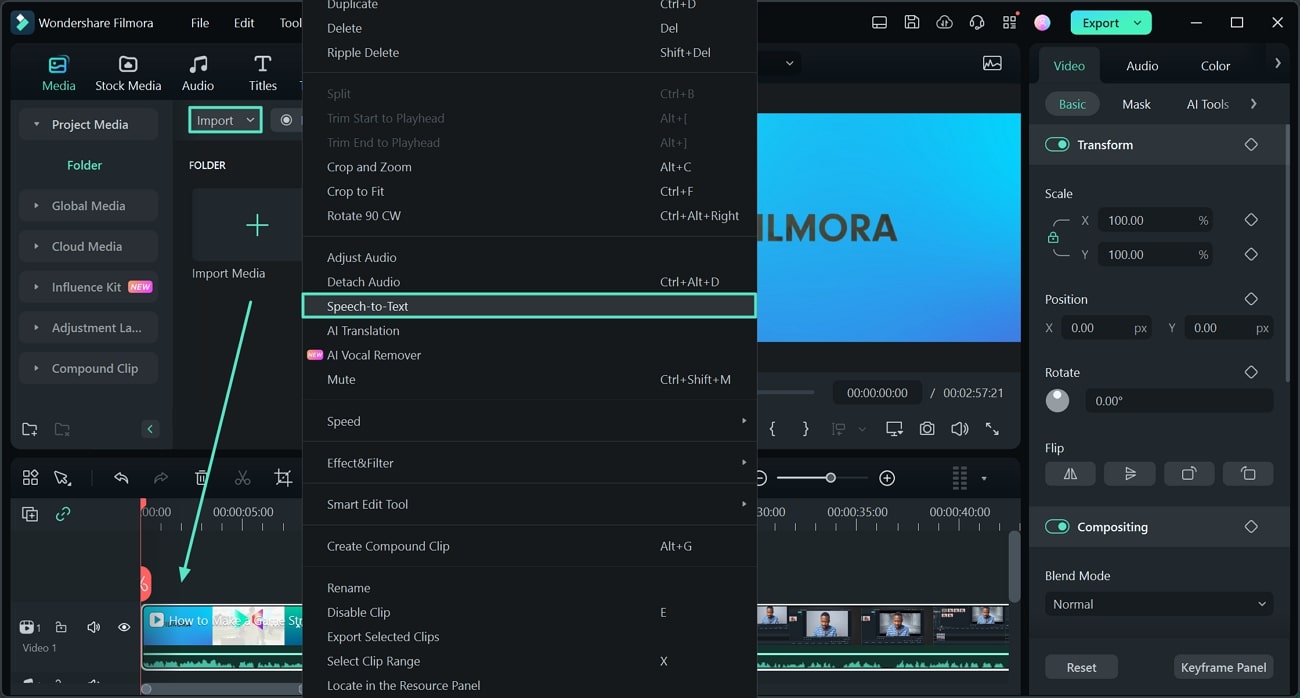Image resolution: width=1300 pixels, height=698 pixels.
Task: Open the Audio library tab
Action: 198,74
